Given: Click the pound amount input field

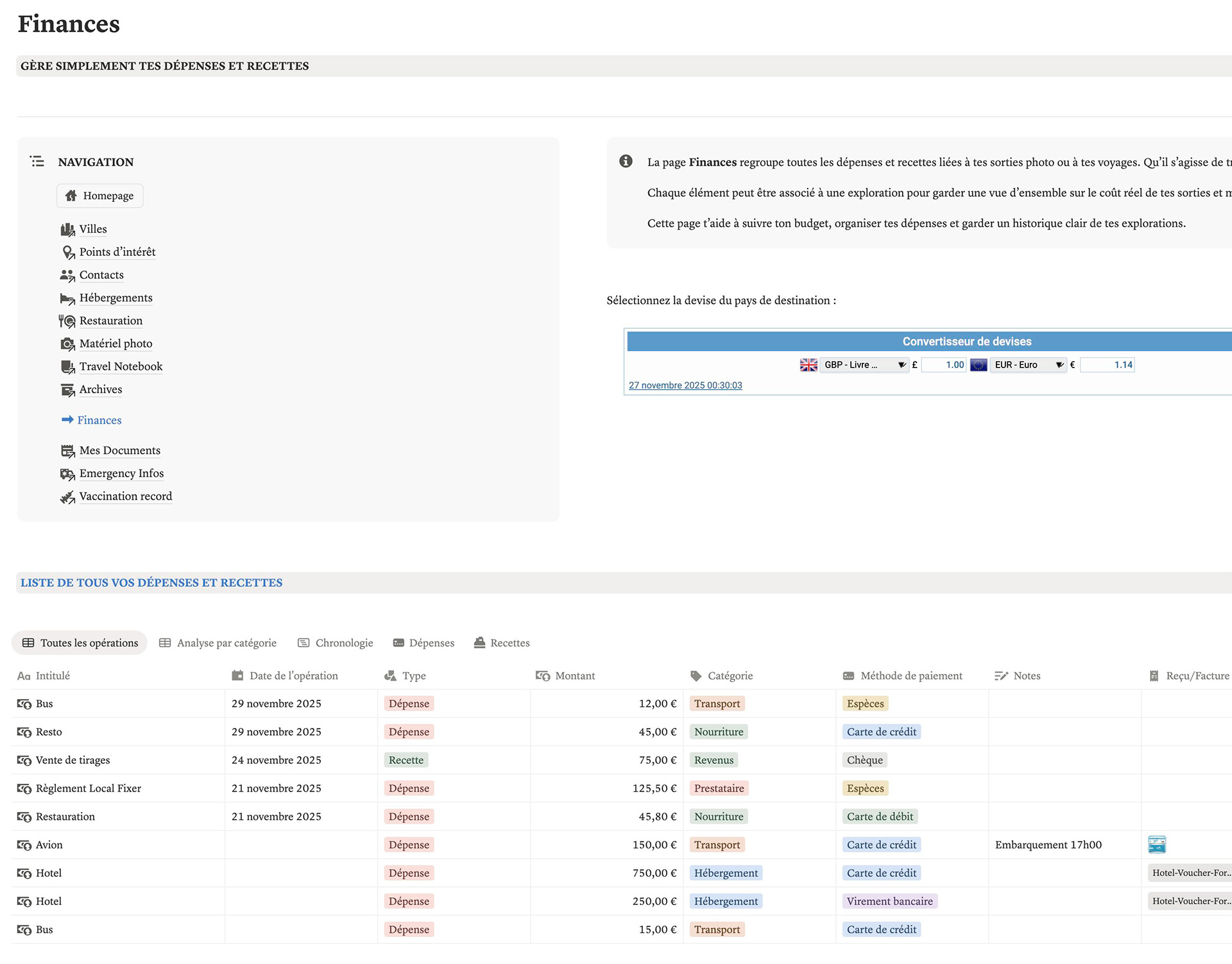Looking at the screenshot, I should point(944,365).
